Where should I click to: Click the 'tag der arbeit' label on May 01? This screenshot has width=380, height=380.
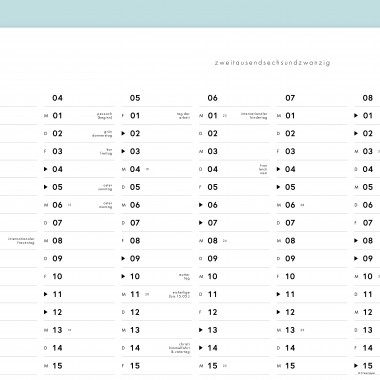pyautogui.click(x=184, y=116)
